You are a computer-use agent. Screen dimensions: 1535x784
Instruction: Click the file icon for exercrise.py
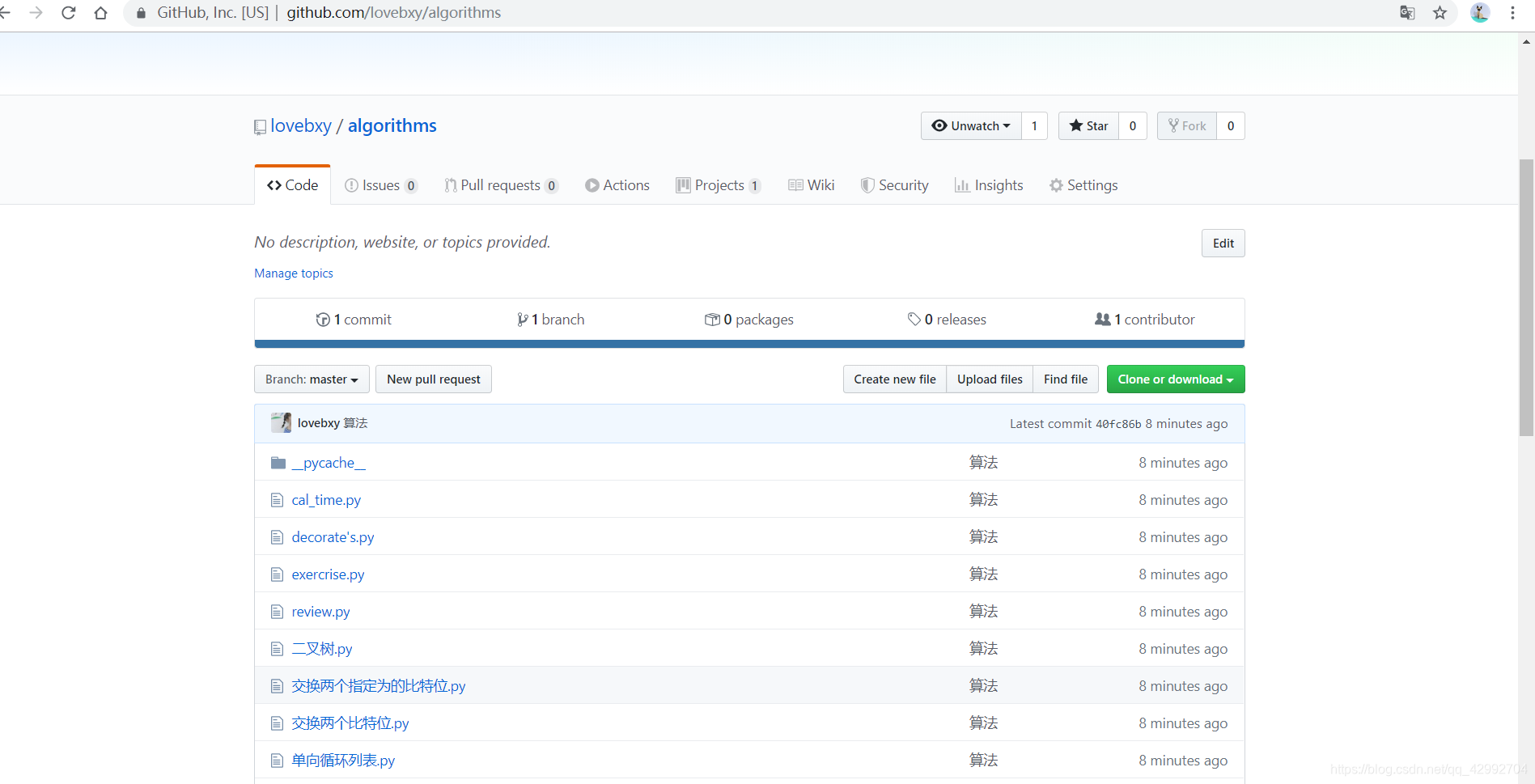click(277, 574)
